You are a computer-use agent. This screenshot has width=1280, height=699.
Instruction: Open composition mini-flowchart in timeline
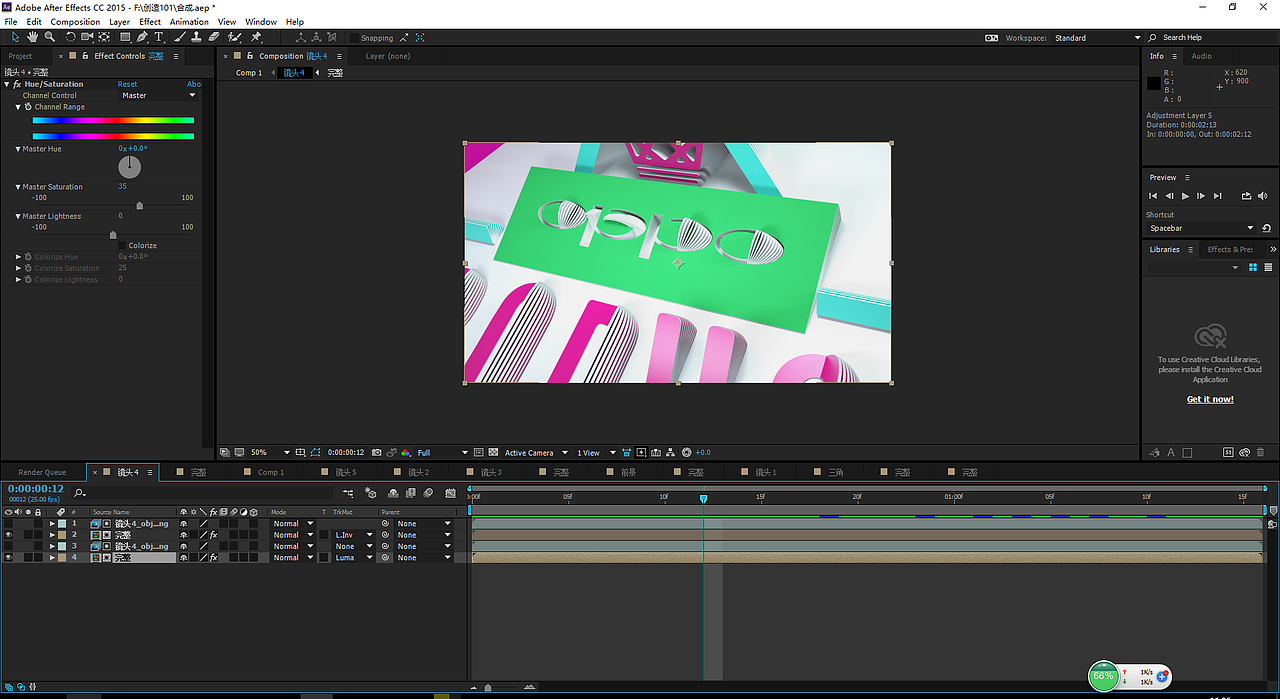coord(348,493)
